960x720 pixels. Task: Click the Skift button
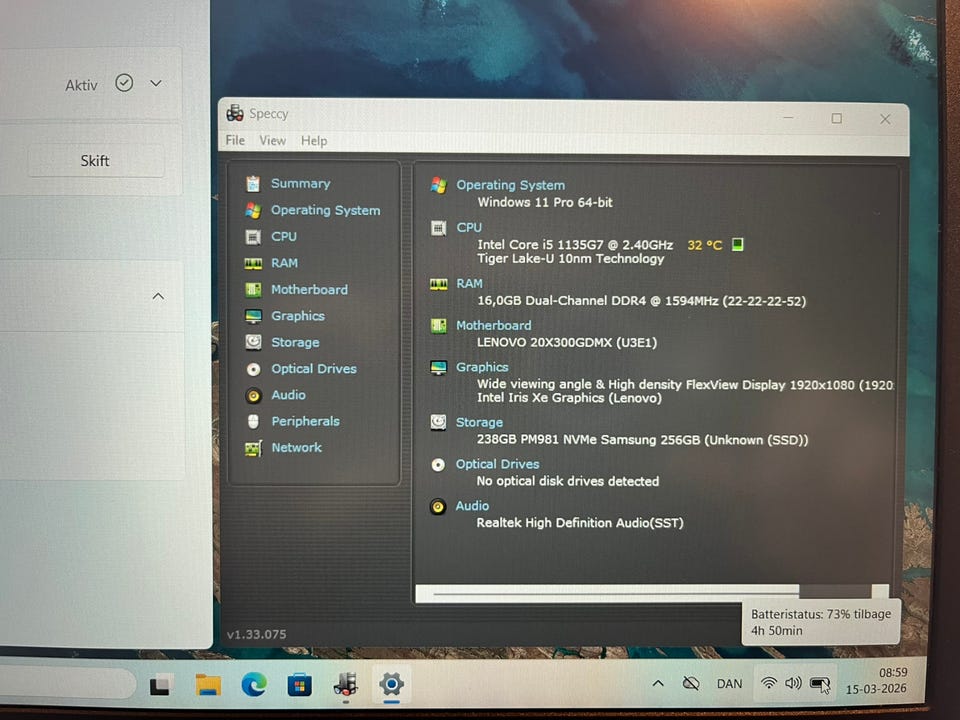tap(95, 161)
